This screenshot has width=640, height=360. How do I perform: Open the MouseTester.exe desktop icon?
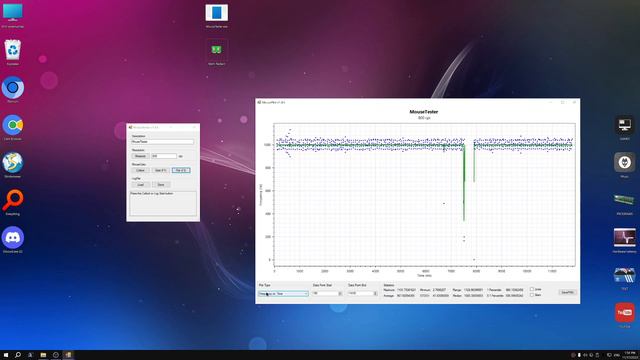217,13
